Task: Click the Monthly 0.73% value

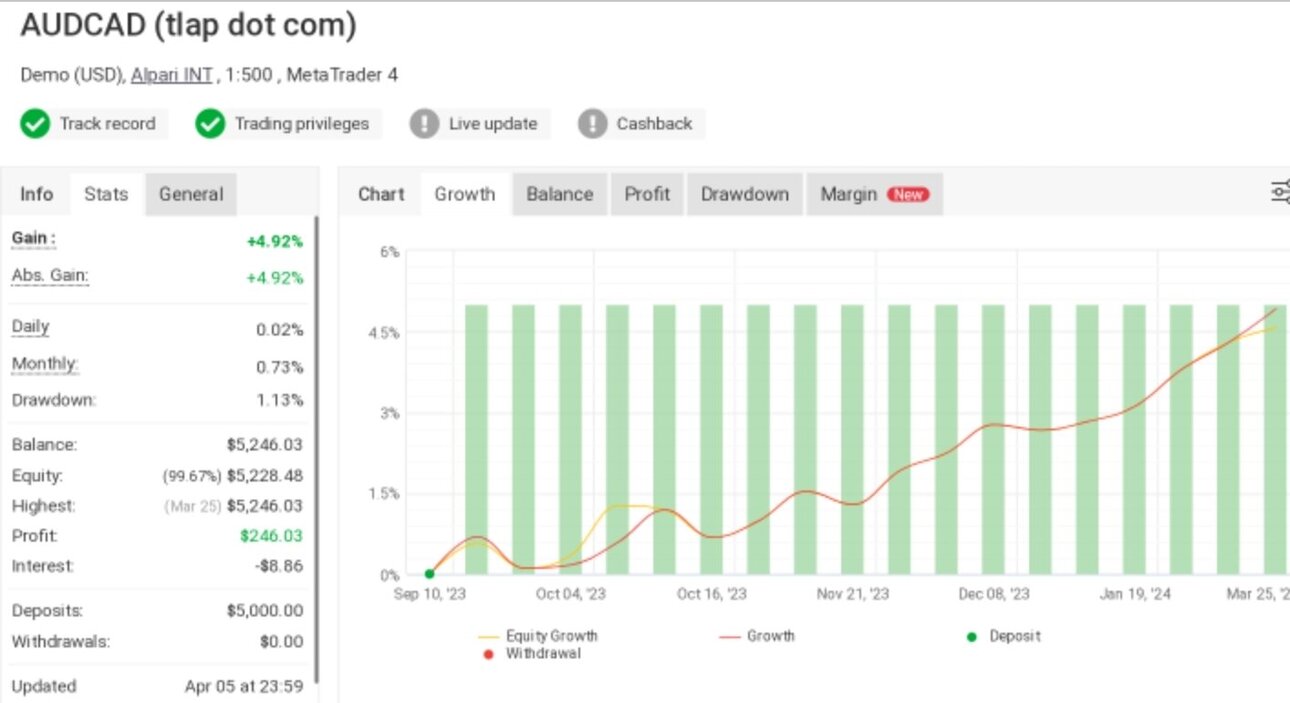Action: [x=280, y=367]
